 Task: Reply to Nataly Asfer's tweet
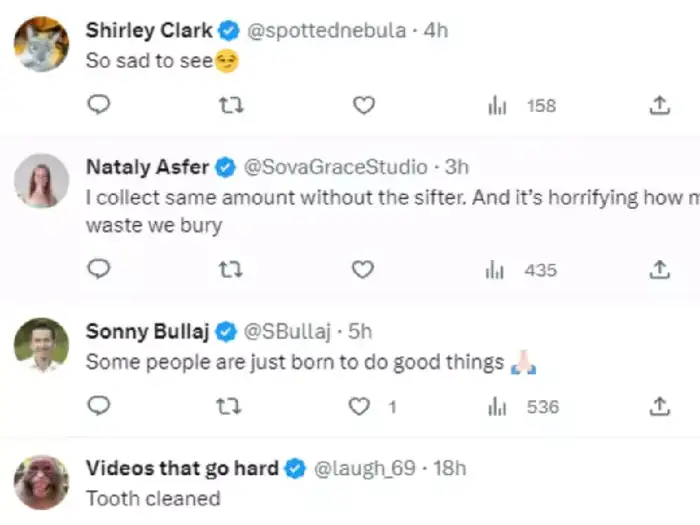[98, 269]
